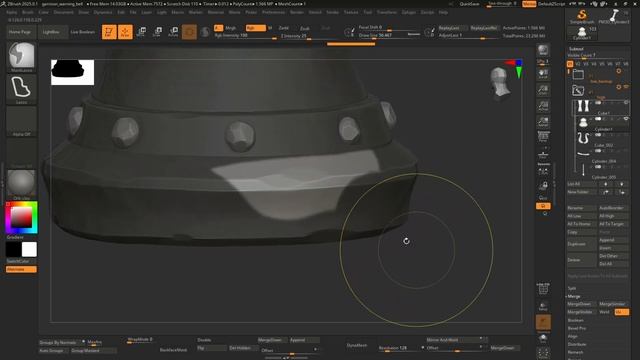Expand the Boolean section
The image size is (640, 360).
pyautogui.click(x=576, y=320)
